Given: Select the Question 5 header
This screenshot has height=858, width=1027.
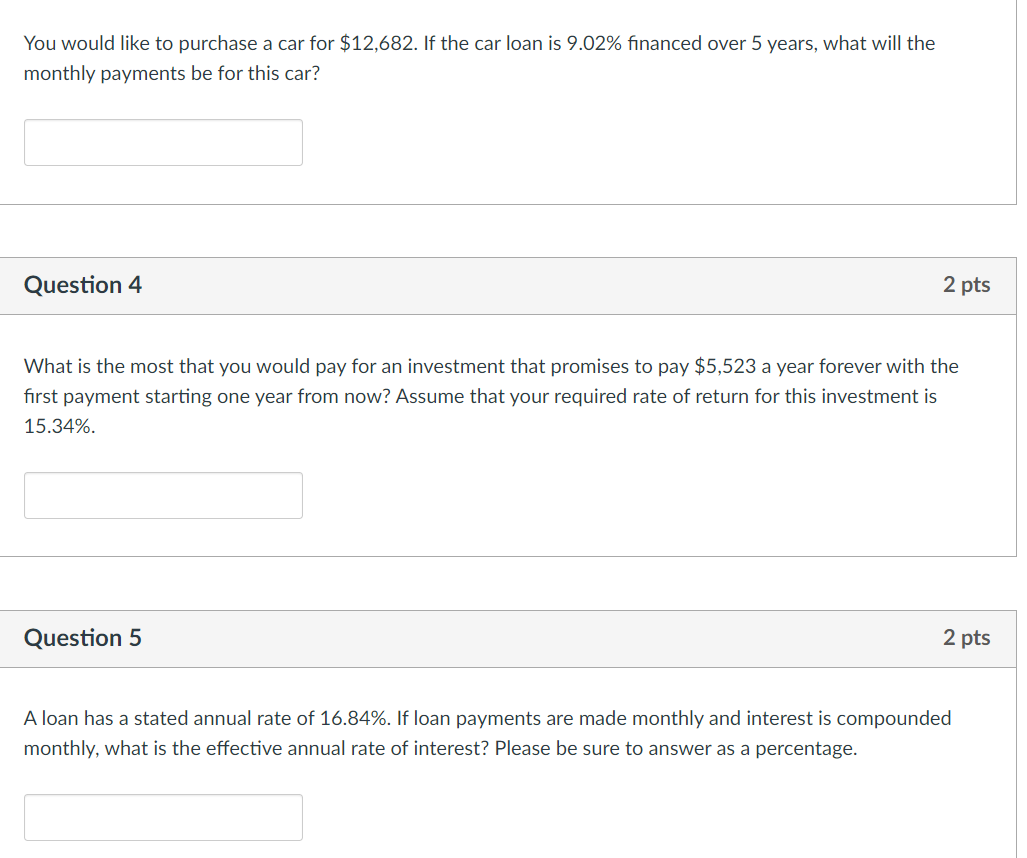Looking at the screenshot, I should 83,638.
